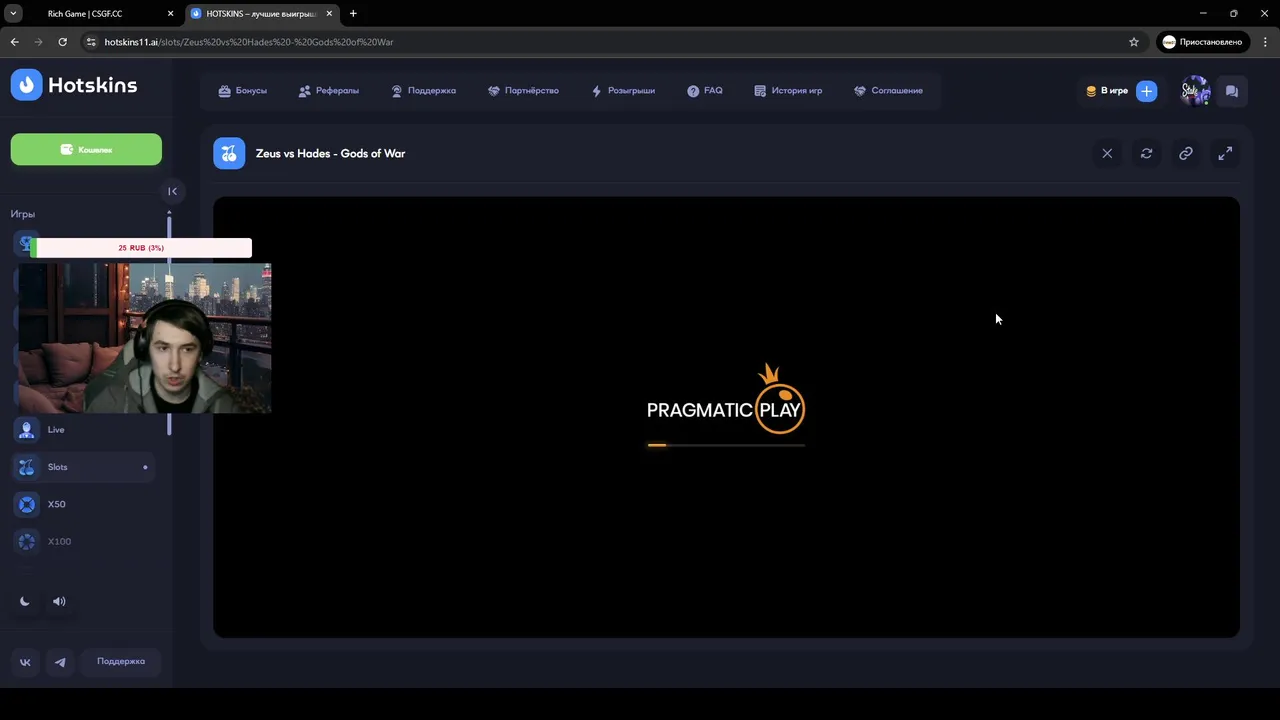Open the site info icon in address bar
Screen dimensions: 1280x720
[x=91, y=42]
